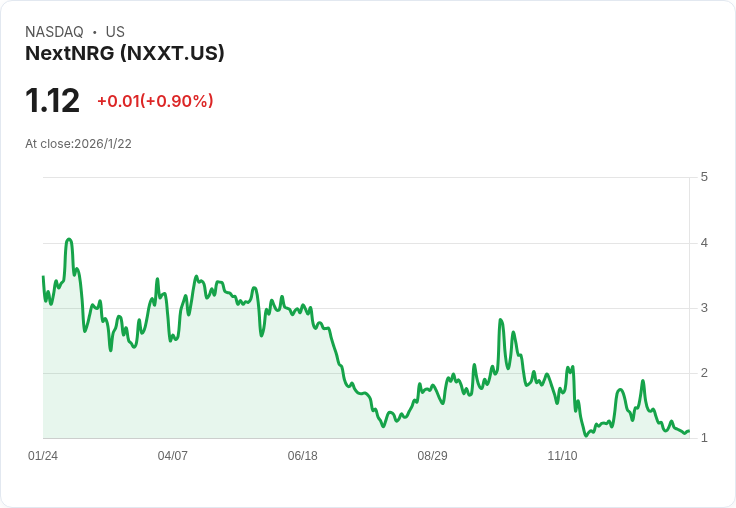Click the y-axis label 4
The width and height of the screenshot is (736, 508).
705,243
